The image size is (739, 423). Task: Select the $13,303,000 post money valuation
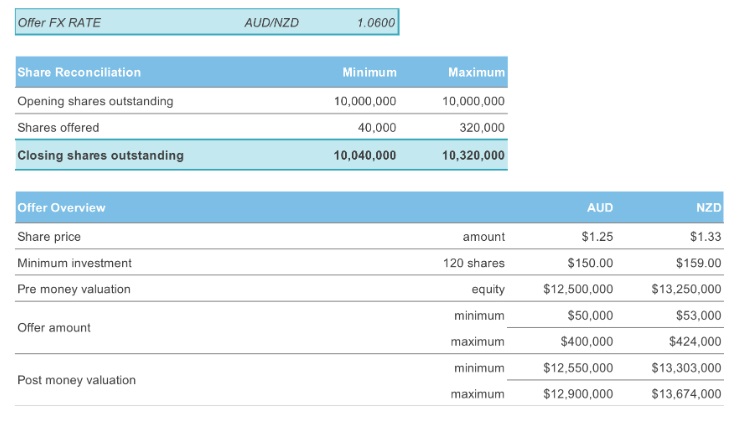pos(686,368)
